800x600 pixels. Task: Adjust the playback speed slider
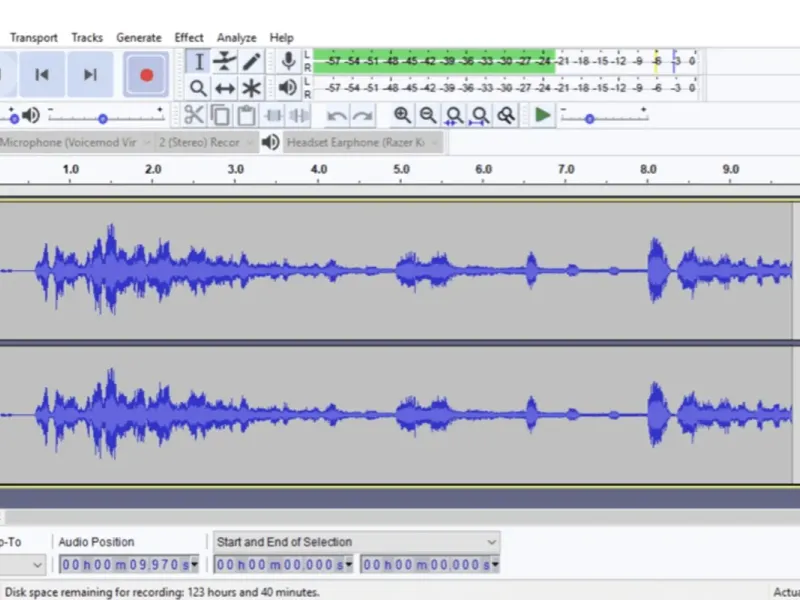(604, 118)
